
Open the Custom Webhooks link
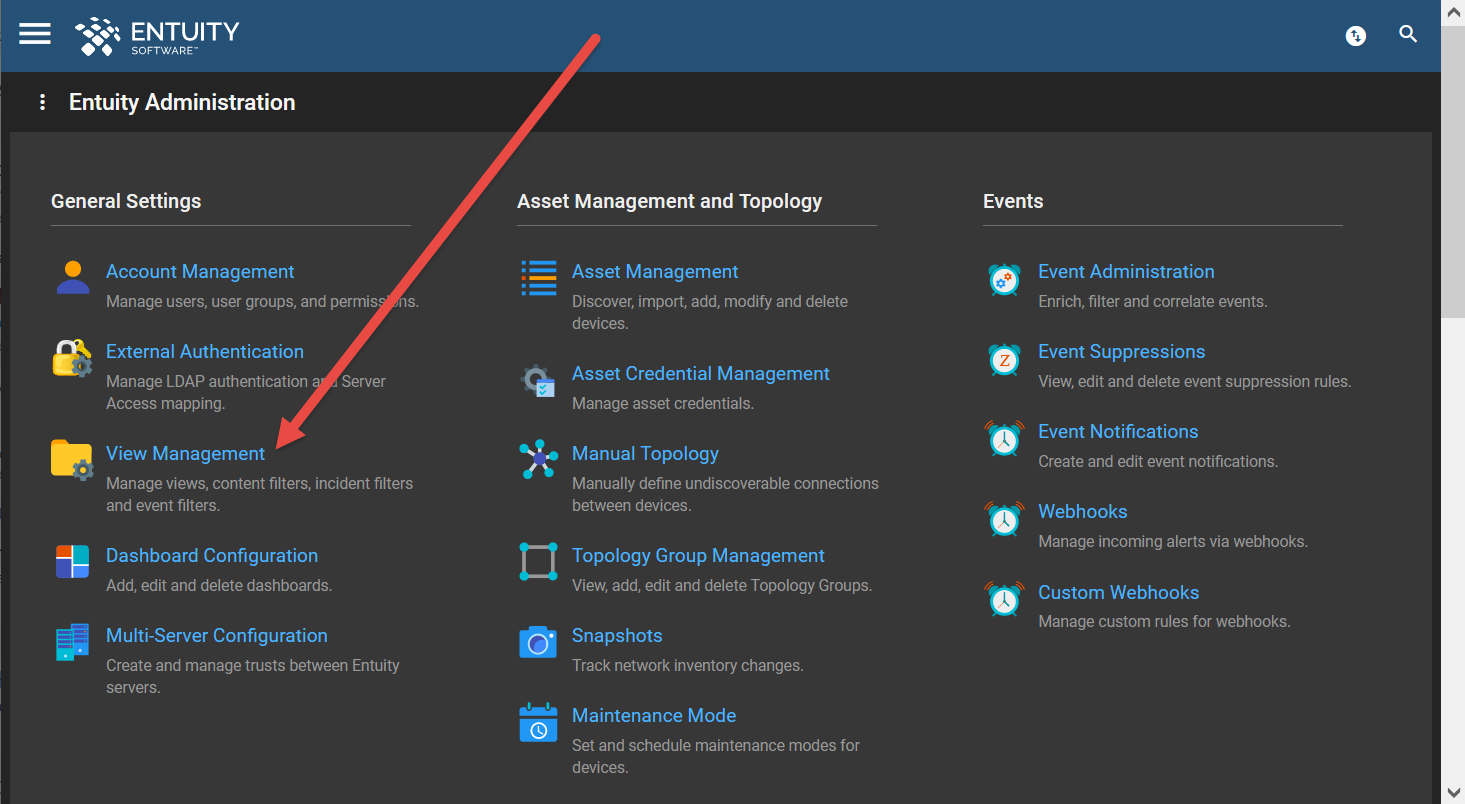click(1119, 593)
